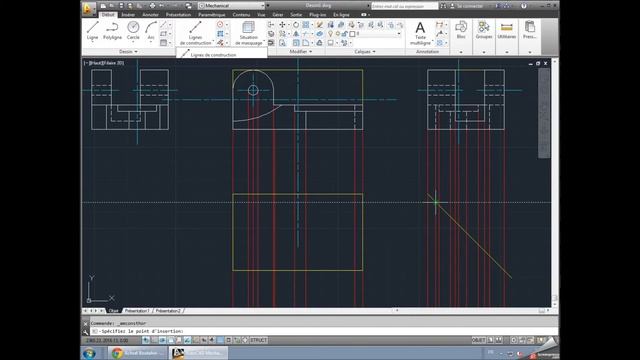Toggle the first status bar drafting icon
The height and width of the screenshot is (360, 640).
click(x=146, y=340)
